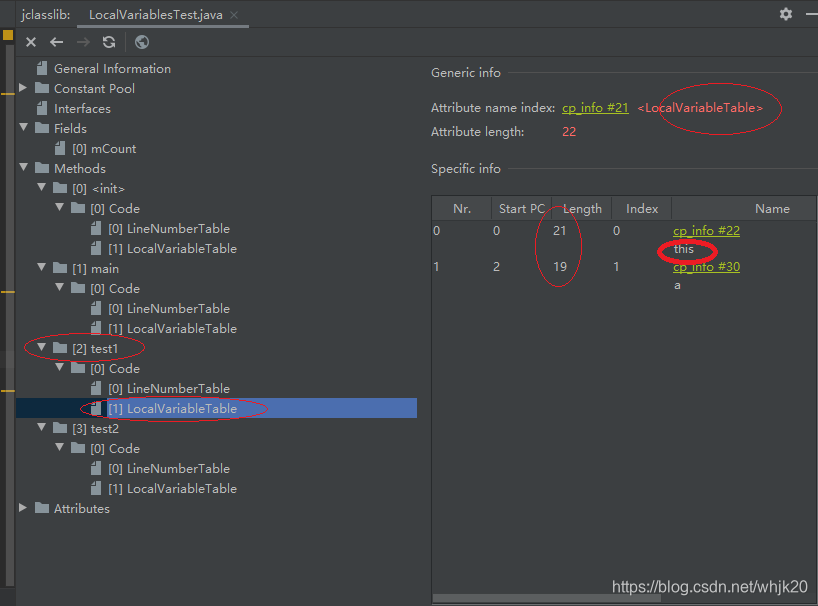Select the General Information node
Screen dimensions: 818x606
(x=112, y=69)
